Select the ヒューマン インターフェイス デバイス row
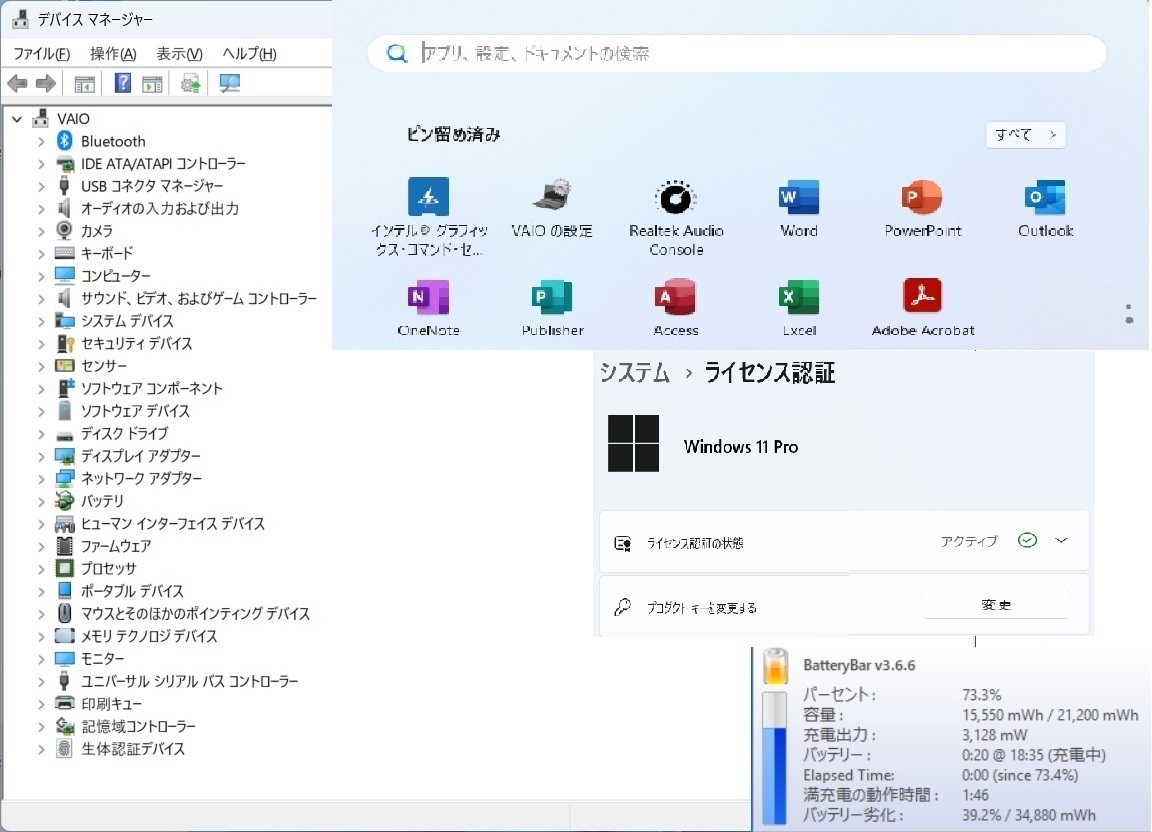This screenshot has width=1152, height=832. pos(173,523)
